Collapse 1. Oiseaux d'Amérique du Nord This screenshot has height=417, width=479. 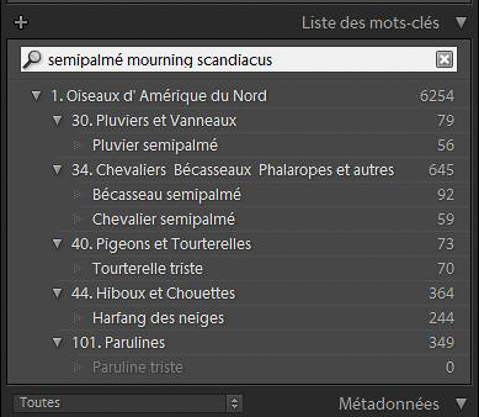(x=36, y=96)
